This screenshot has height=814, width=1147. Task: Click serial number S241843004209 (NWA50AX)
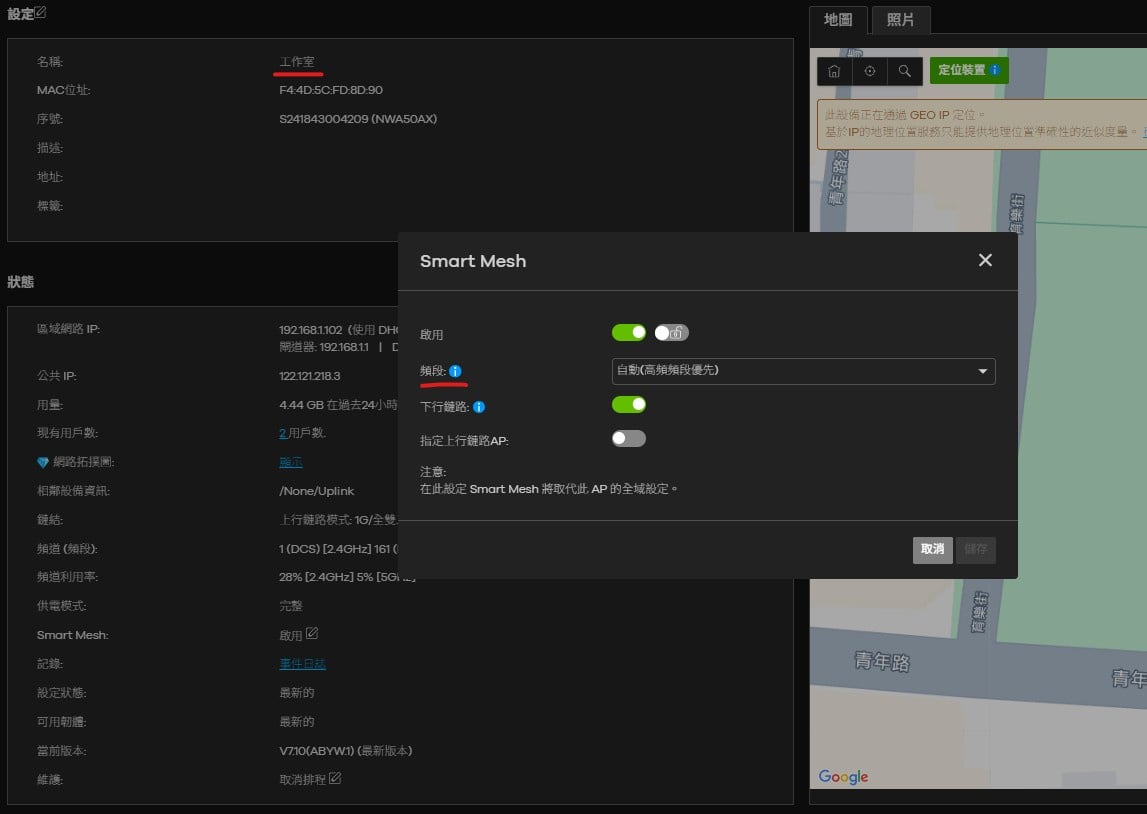point(358,118)
